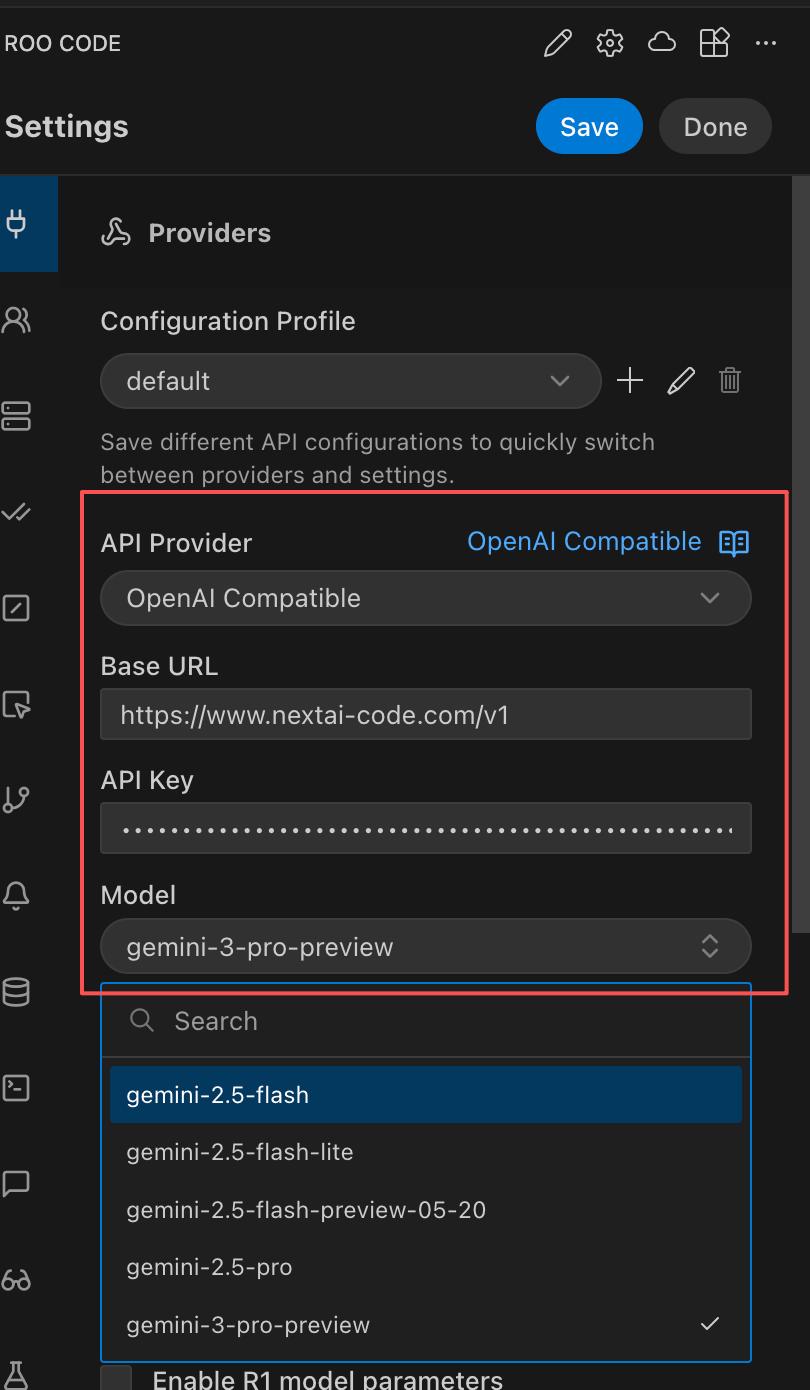This screenshot has width=810, height=1390.
Task: Click the pencil edit icon in the top bar
Action: (x=557, y=43)
